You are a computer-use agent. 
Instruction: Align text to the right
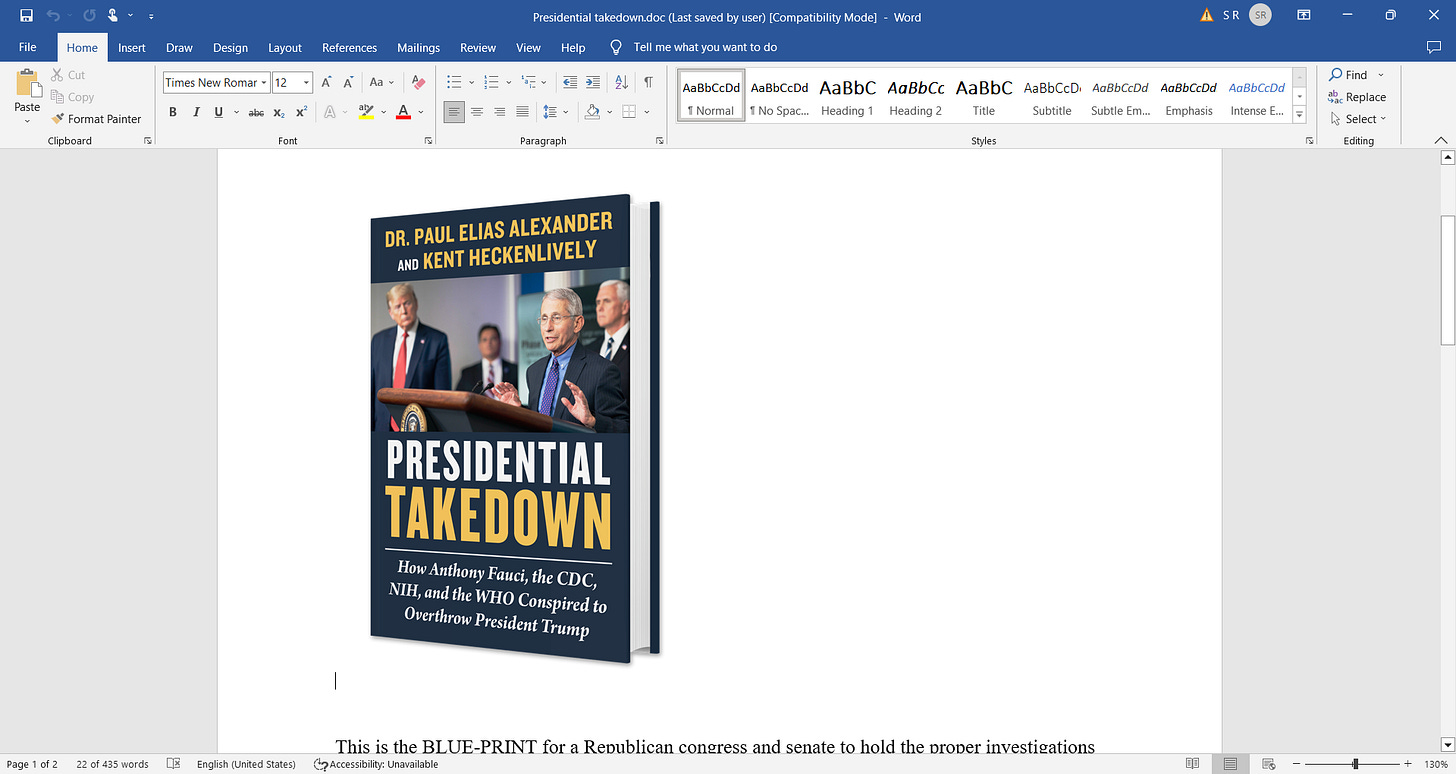(499, 112)
